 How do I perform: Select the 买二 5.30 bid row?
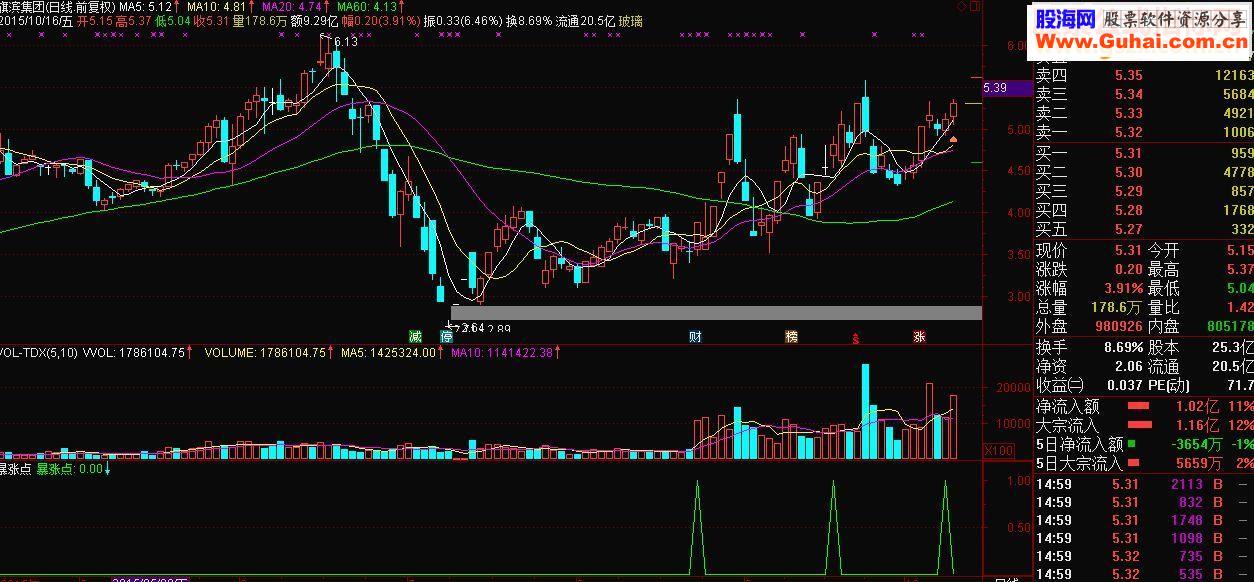coord(1143,172)
